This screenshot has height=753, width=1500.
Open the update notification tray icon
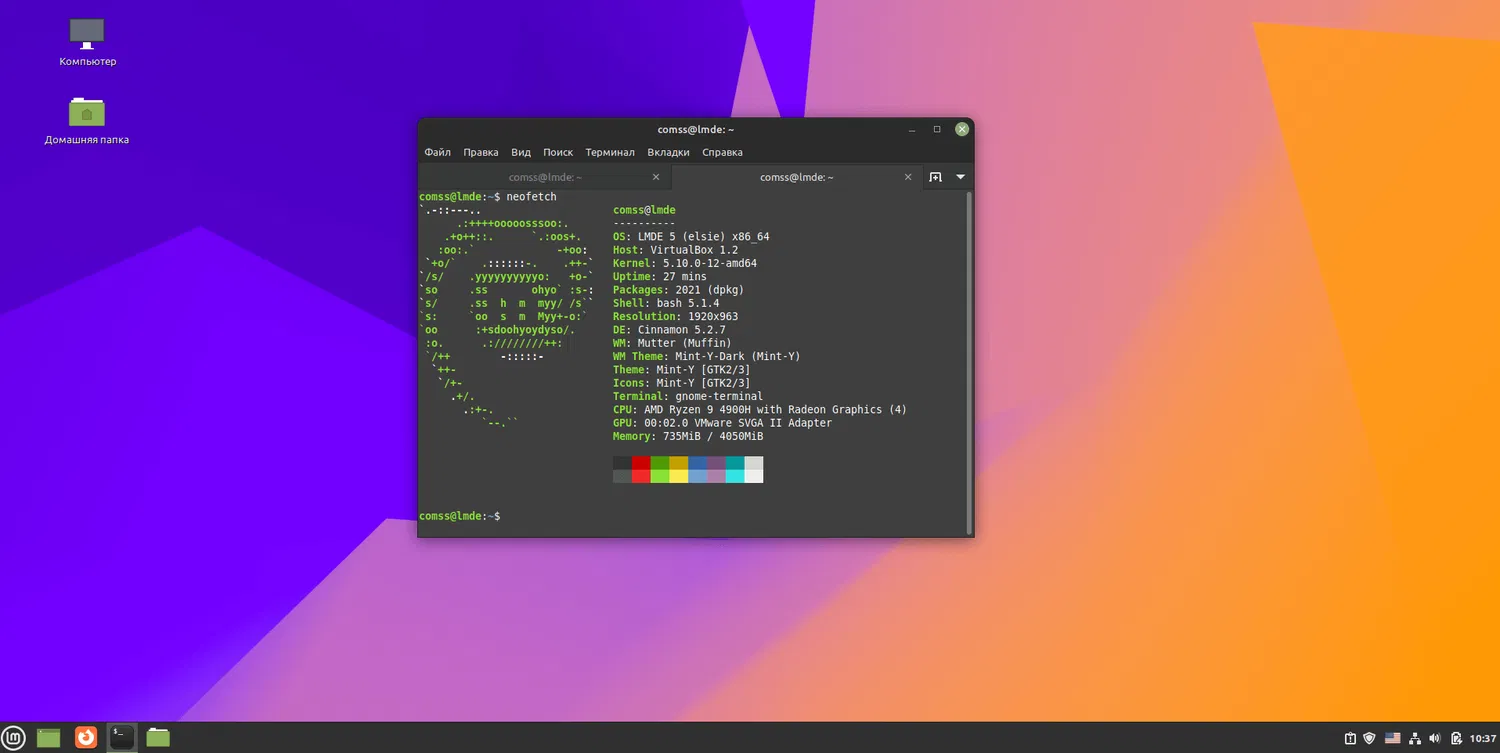coord(1350,739)
